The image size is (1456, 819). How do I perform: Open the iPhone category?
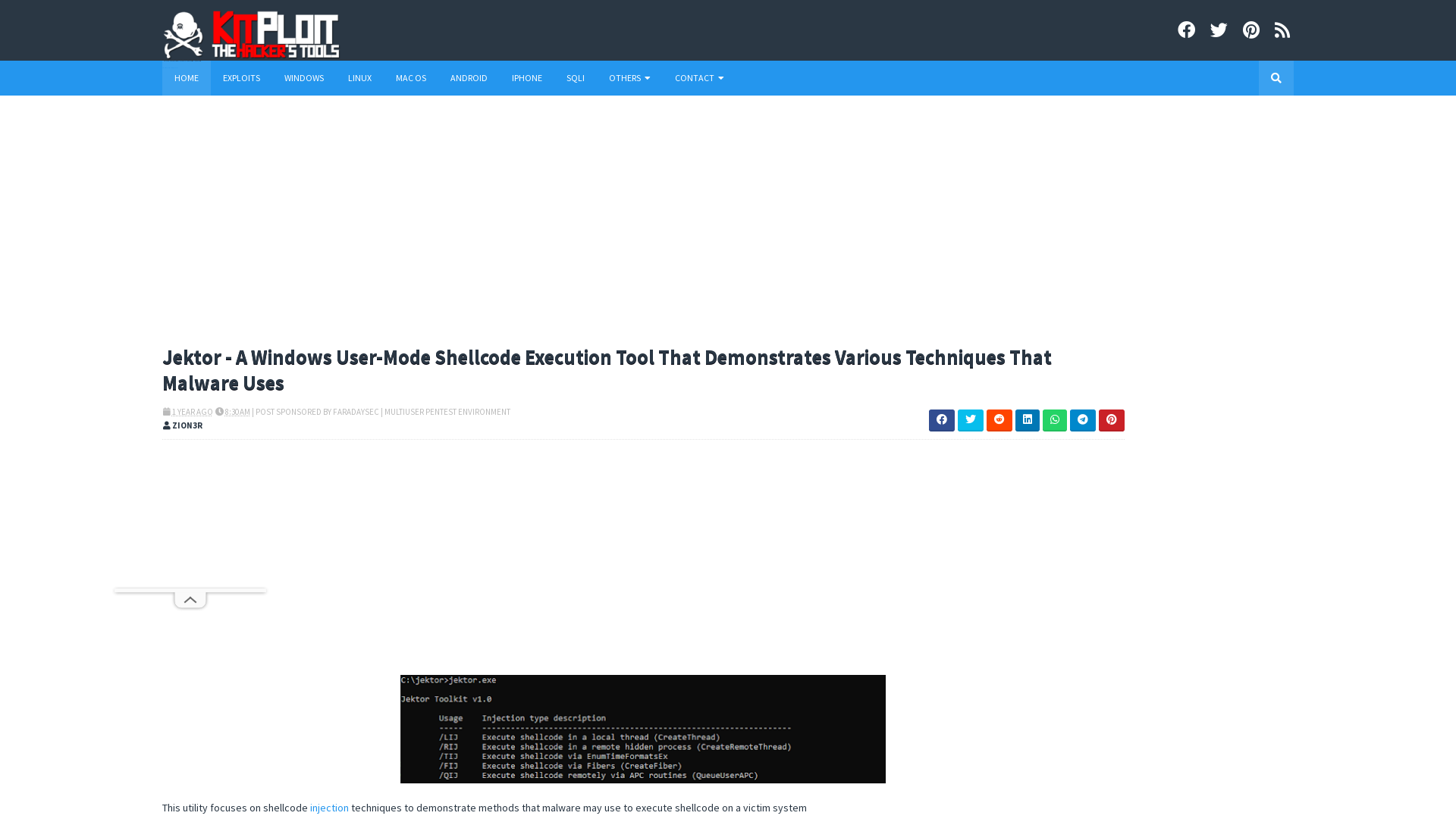pyautogui.click(x=527, y=78)
